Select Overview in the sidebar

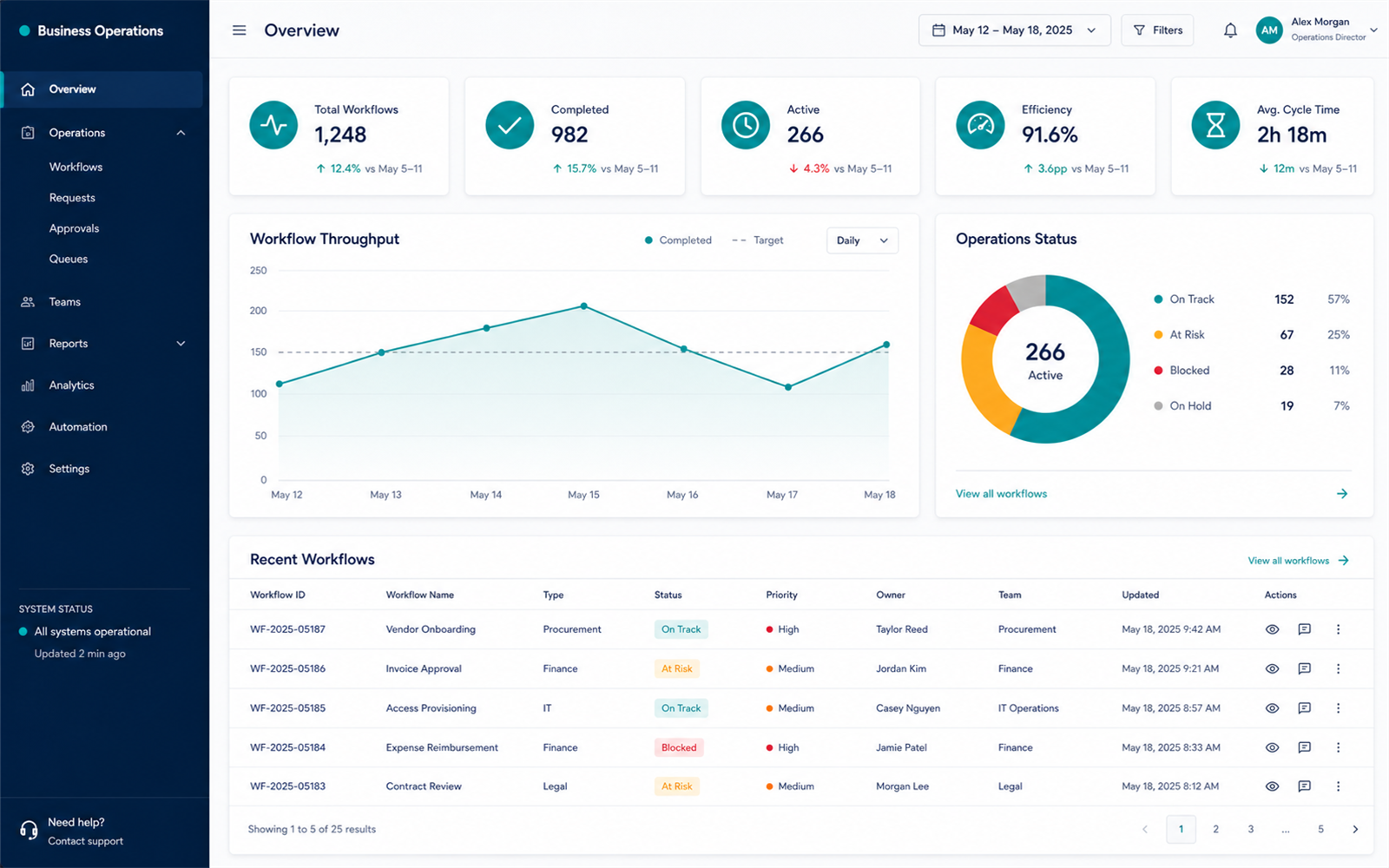102,89
